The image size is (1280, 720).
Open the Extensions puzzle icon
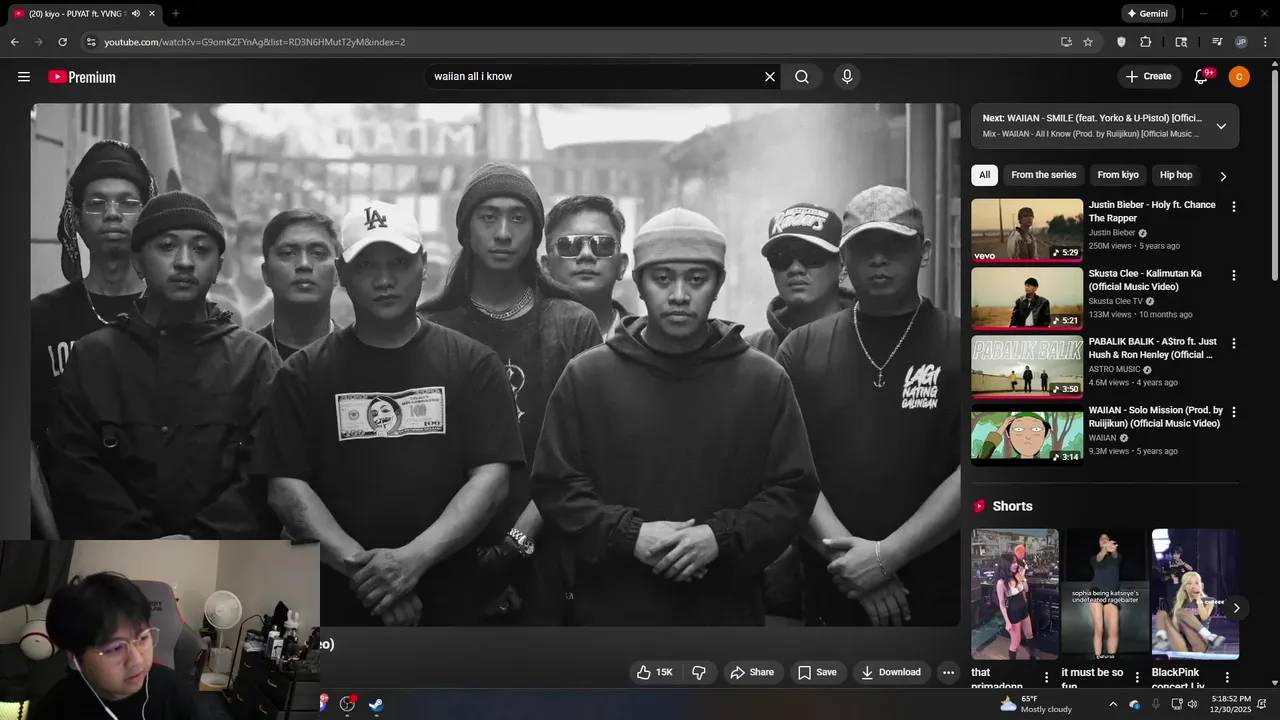point(1146,42)
